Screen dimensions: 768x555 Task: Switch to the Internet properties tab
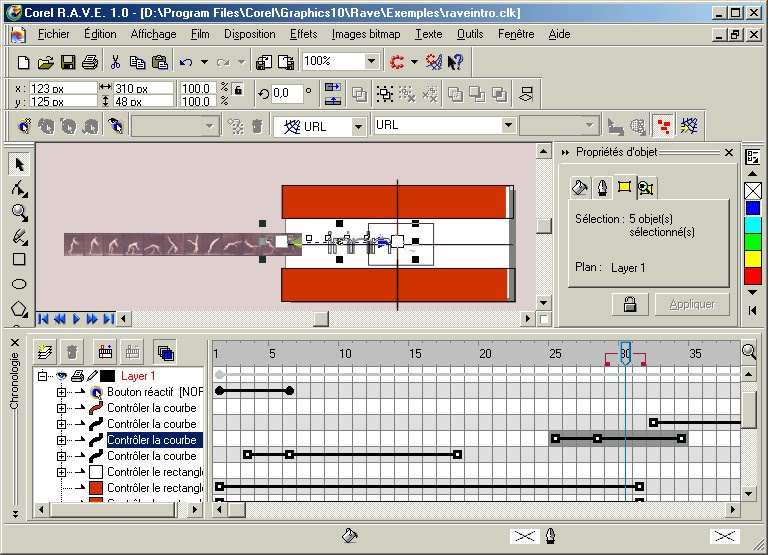click(647, 188)
